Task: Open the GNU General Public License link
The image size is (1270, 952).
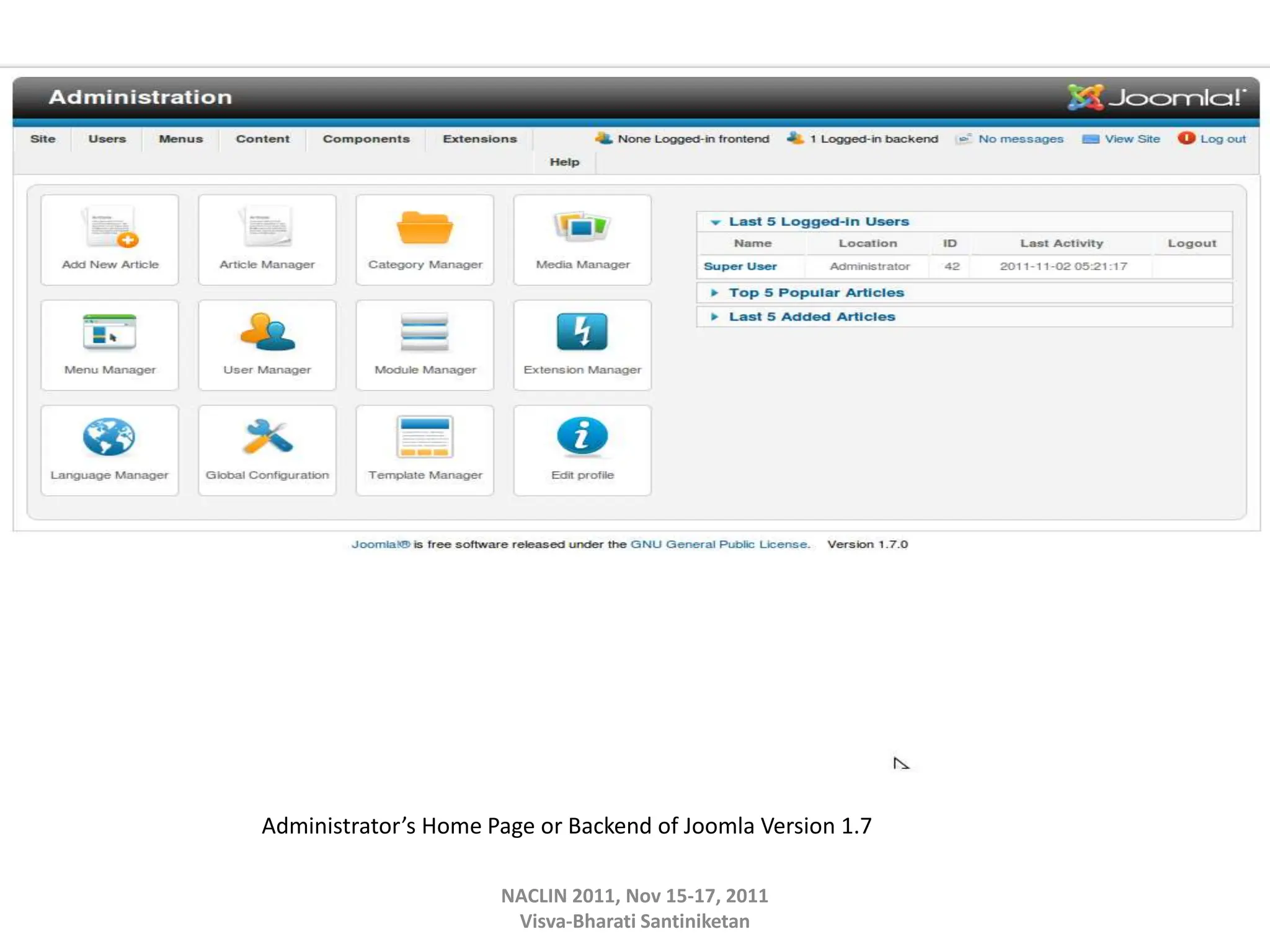Action: (719, 544)
